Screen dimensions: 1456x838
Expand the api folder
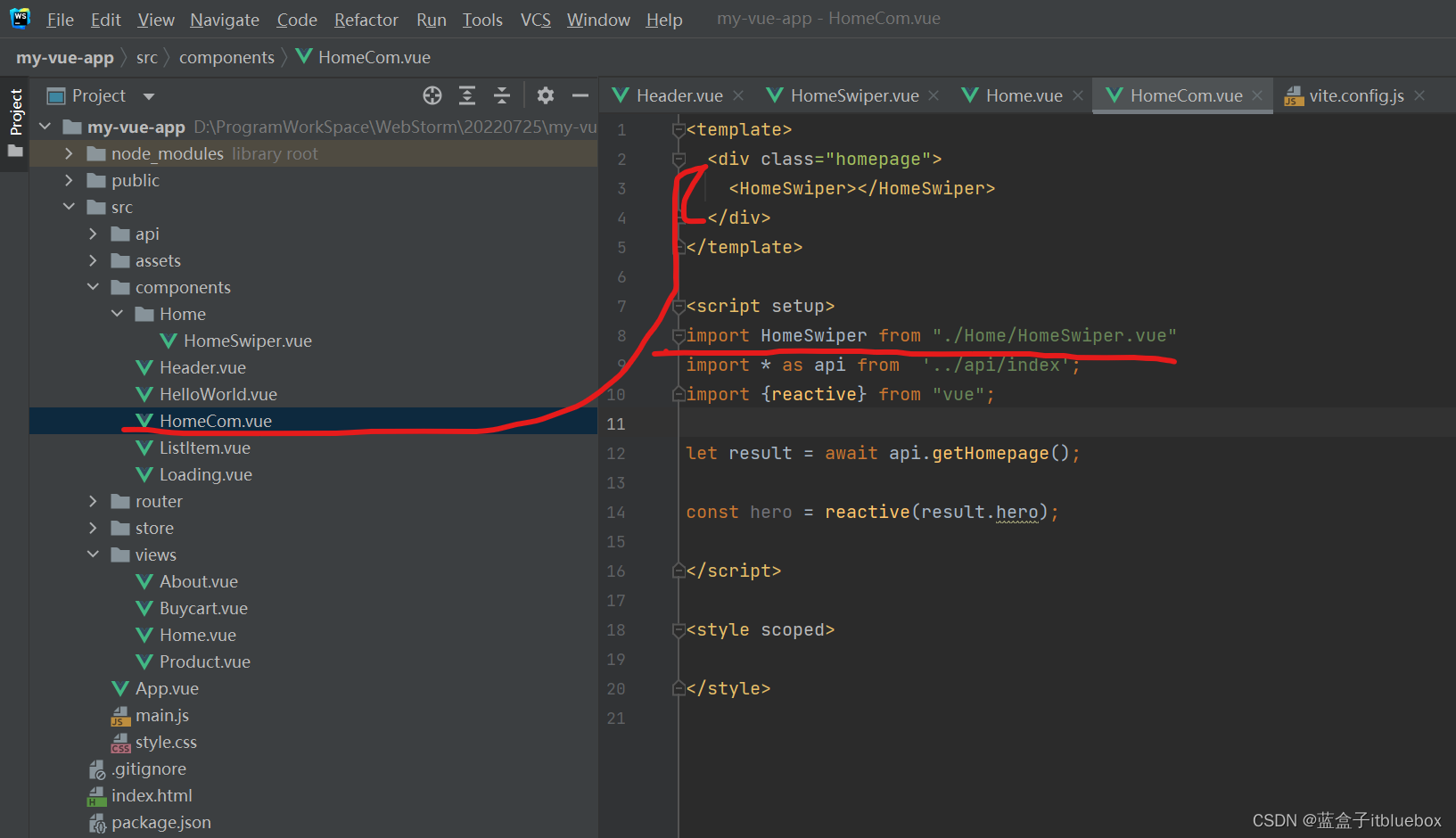(93, 234)
